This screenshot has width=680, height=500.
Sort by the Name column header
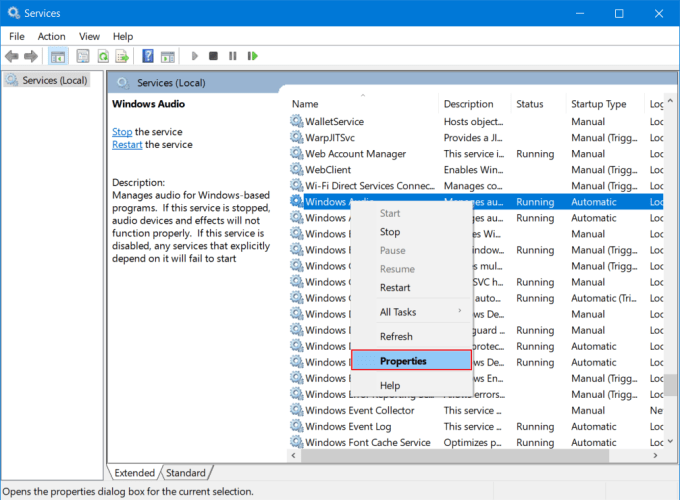pos(363,104)
